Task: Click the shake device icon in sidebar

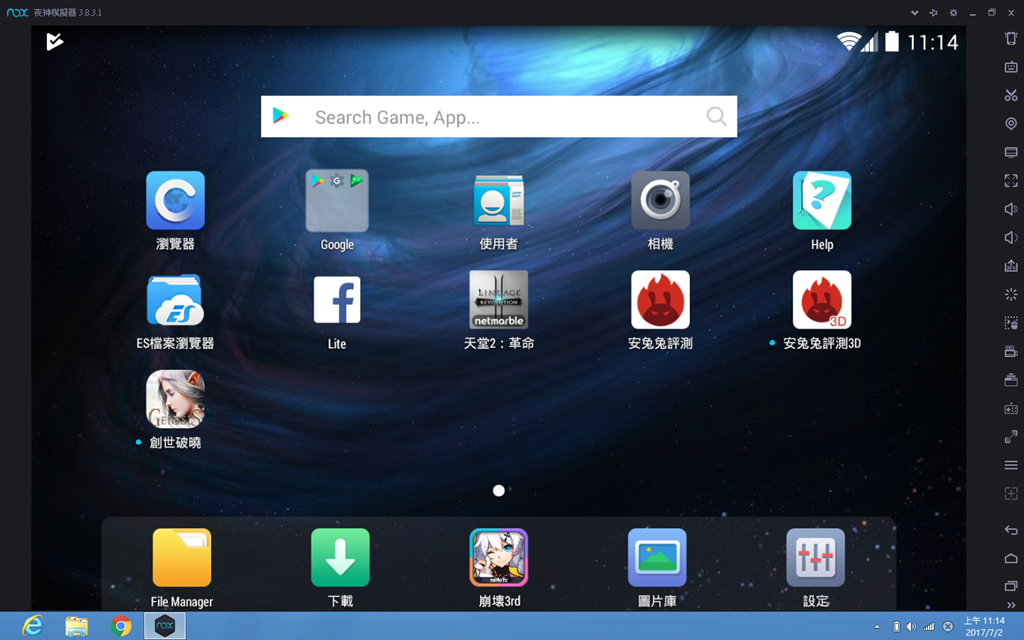Action: [1011, 38]
